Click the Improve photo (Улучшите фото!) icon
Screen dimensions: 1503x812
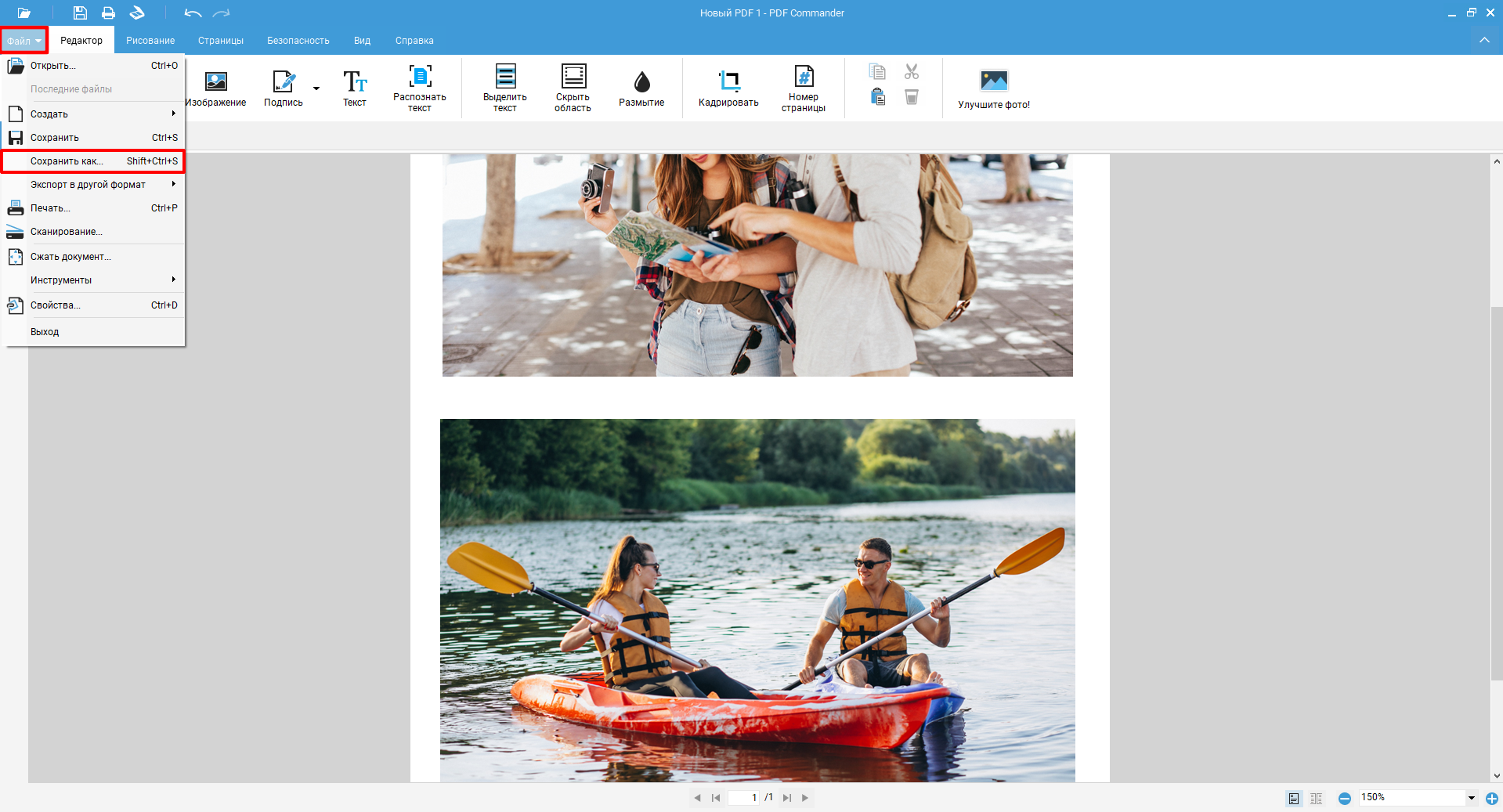[x=994, y=80]
